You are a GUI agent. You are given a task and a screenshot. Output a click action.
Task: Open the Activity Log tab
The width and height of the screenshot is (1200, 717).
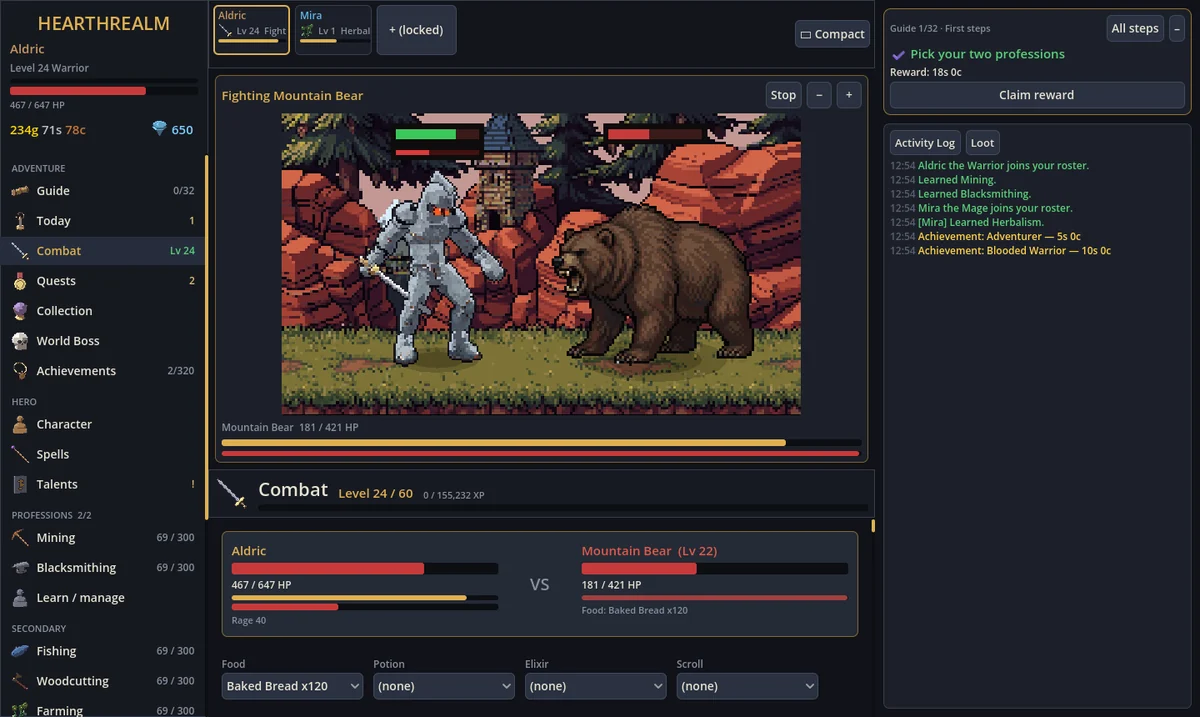(925, 143)
